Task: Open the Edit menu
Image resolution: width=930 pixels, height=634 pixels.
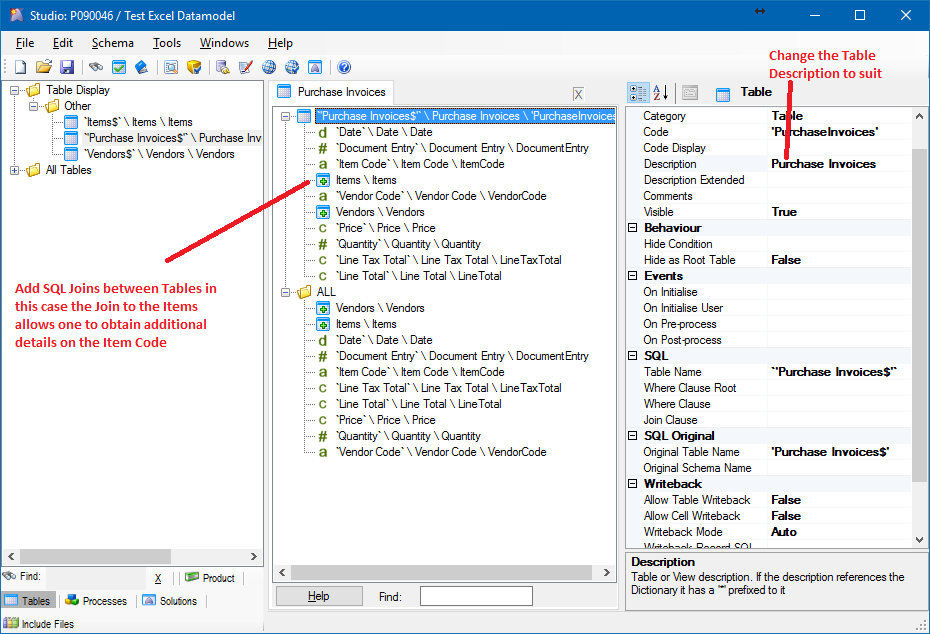Action: click(x=63, y=43)
